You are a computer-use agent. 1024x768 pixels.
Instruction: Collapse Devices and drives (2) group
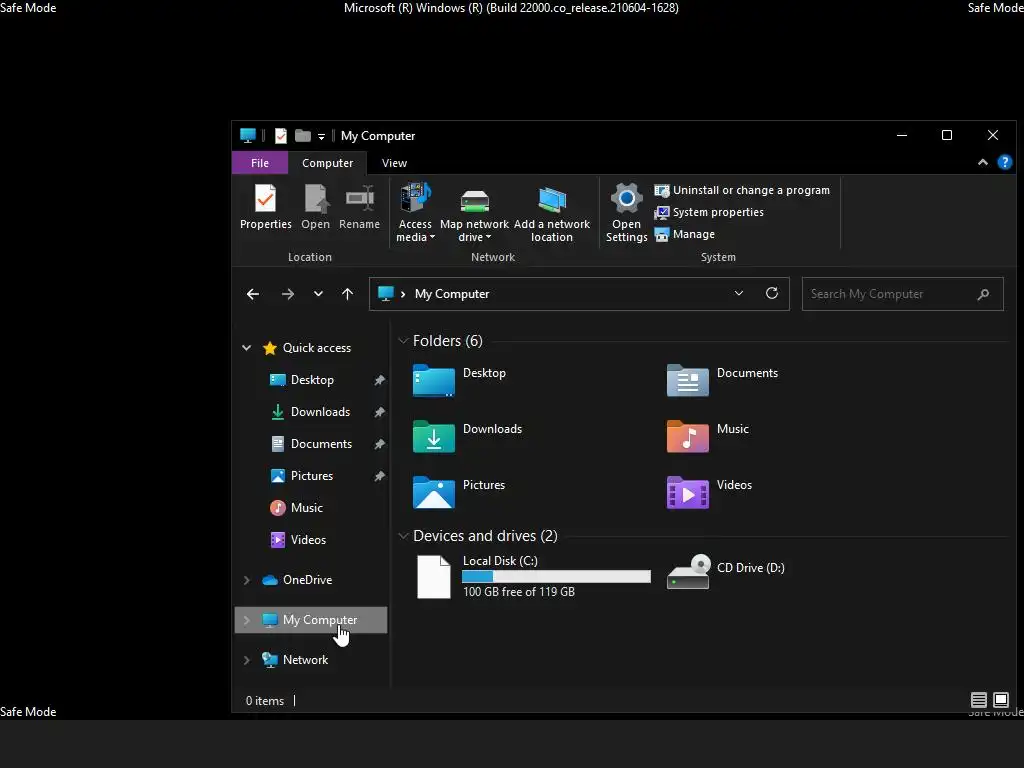(x=403, y=536)
